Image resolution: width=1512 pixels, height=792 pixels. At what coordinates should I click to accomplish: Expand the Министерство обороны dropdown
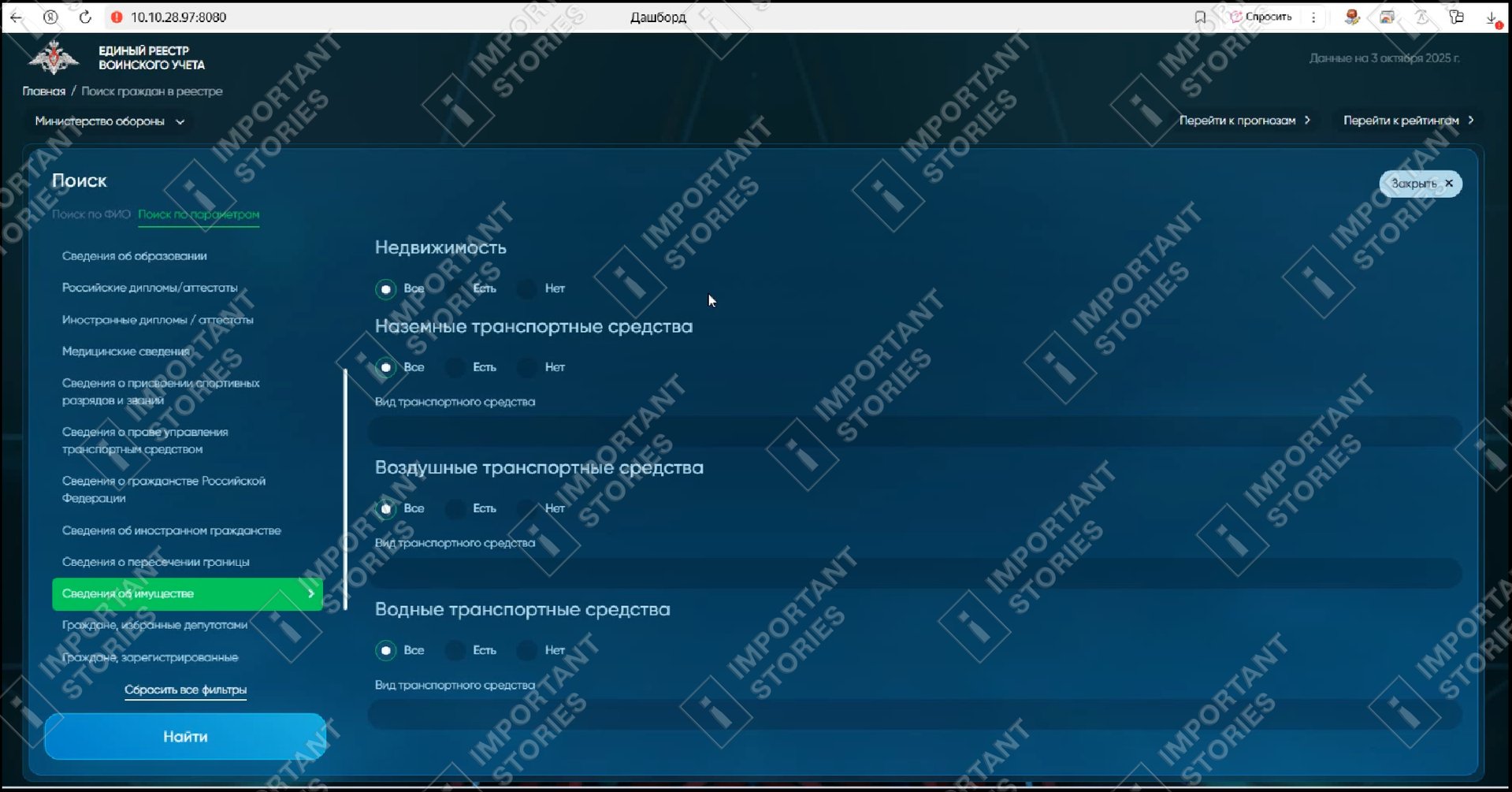[x=110, y=121]
